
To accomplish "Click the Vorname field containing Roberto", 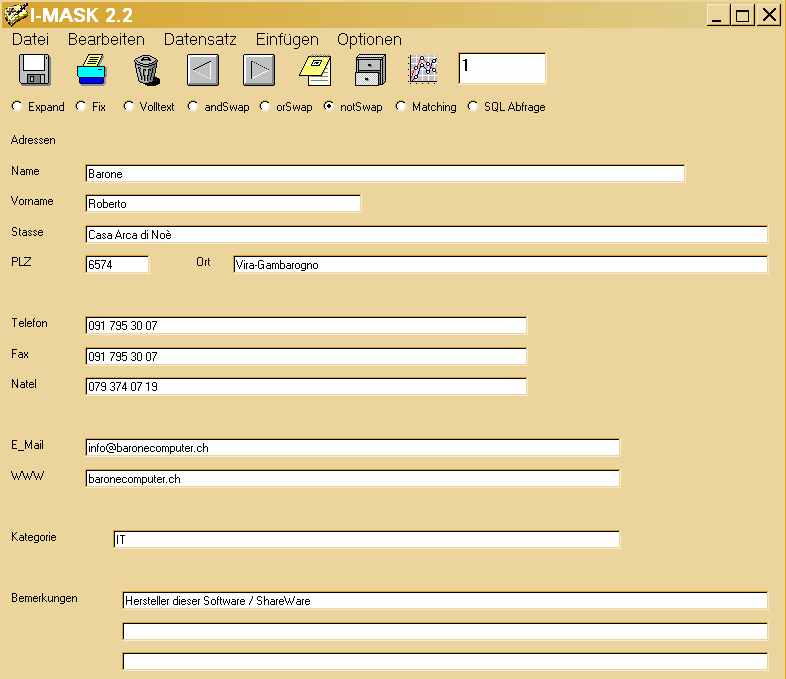I will click(223, 203).
